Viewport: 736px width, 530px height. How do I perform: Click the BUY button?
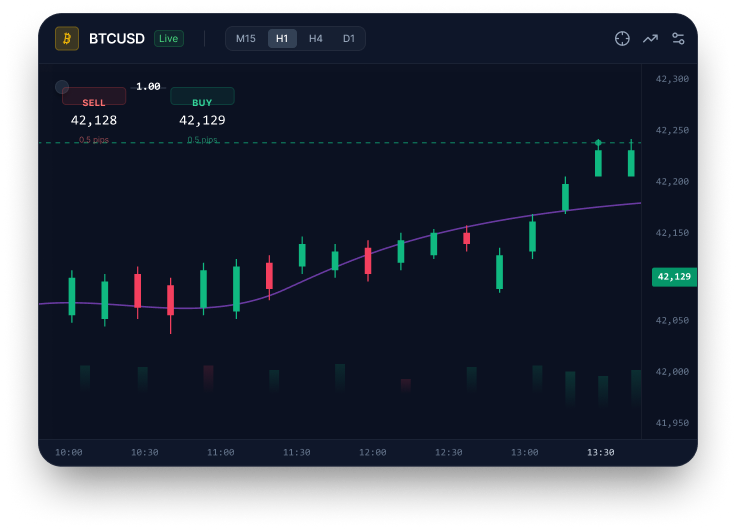[x=202, y=97]
